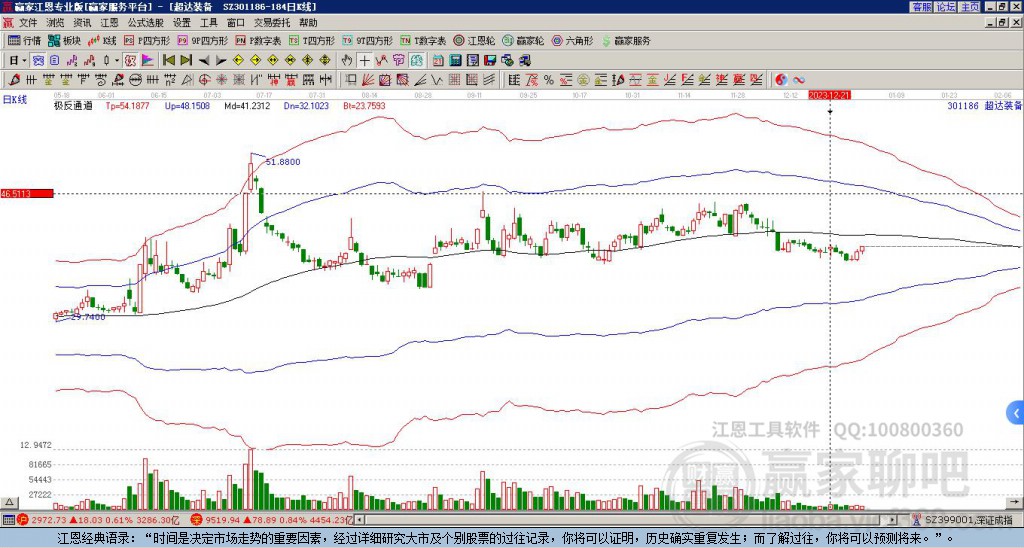Viewport: 1024px width, 548px height.
Task: Click the 日K线 chart label
Action: (15, 99)
